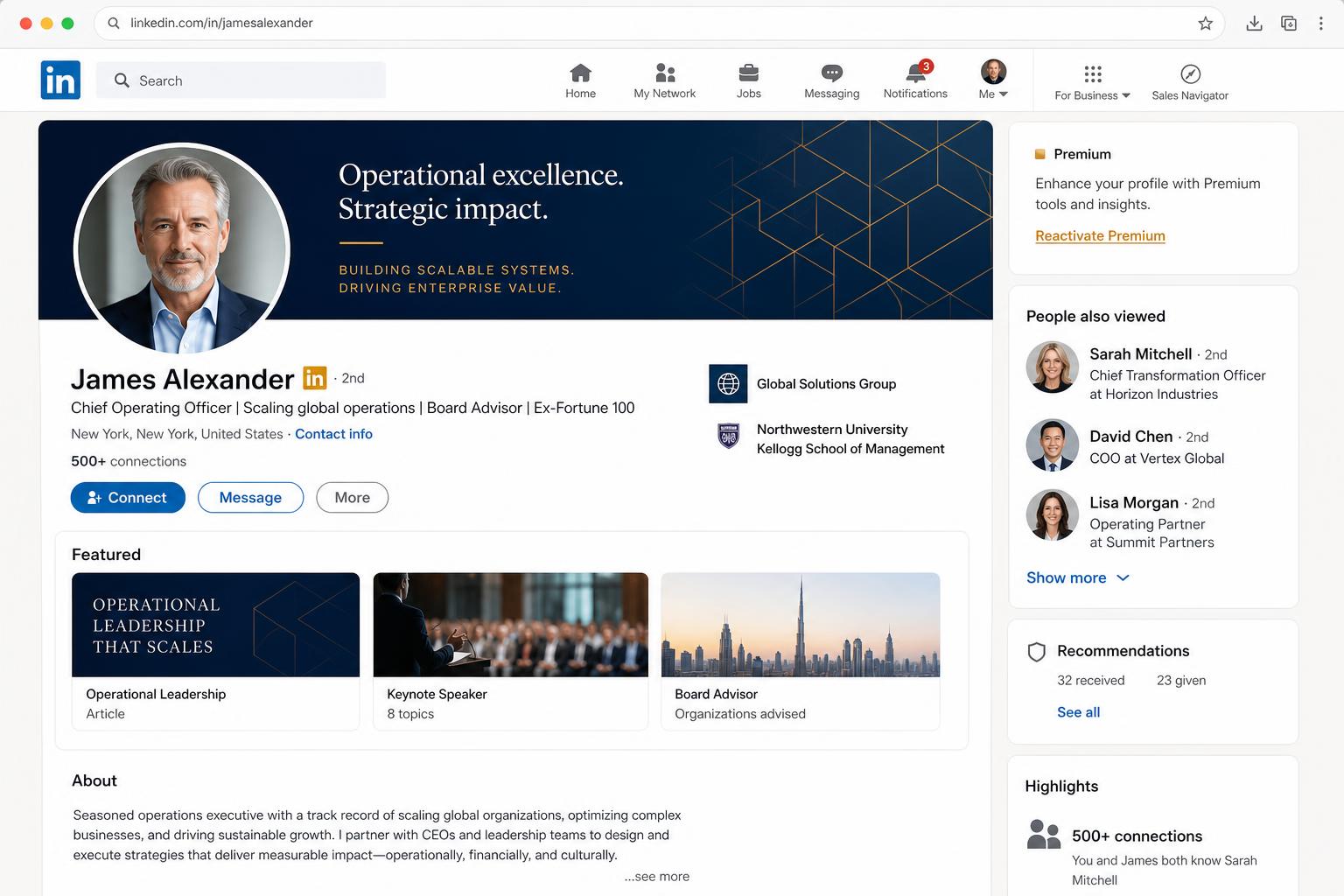Click Operating Partner at Summit Partners text
This screenshot has height=896, width=1344.
tap(1151, 533)
